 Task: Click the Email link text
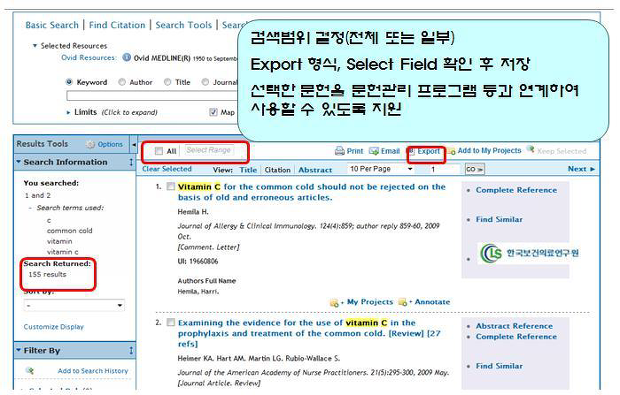click(390, 151)
